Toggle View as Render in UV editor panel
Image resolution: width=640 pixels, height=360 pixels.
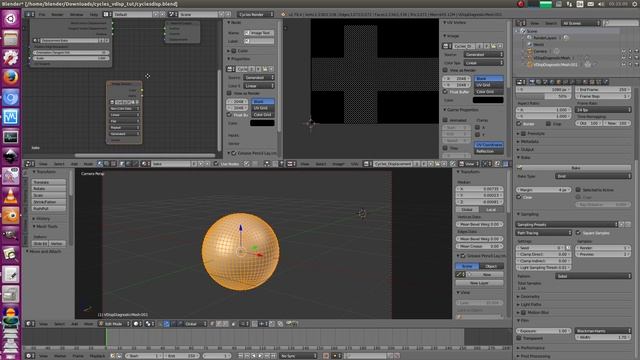click(x=445, y=70)
